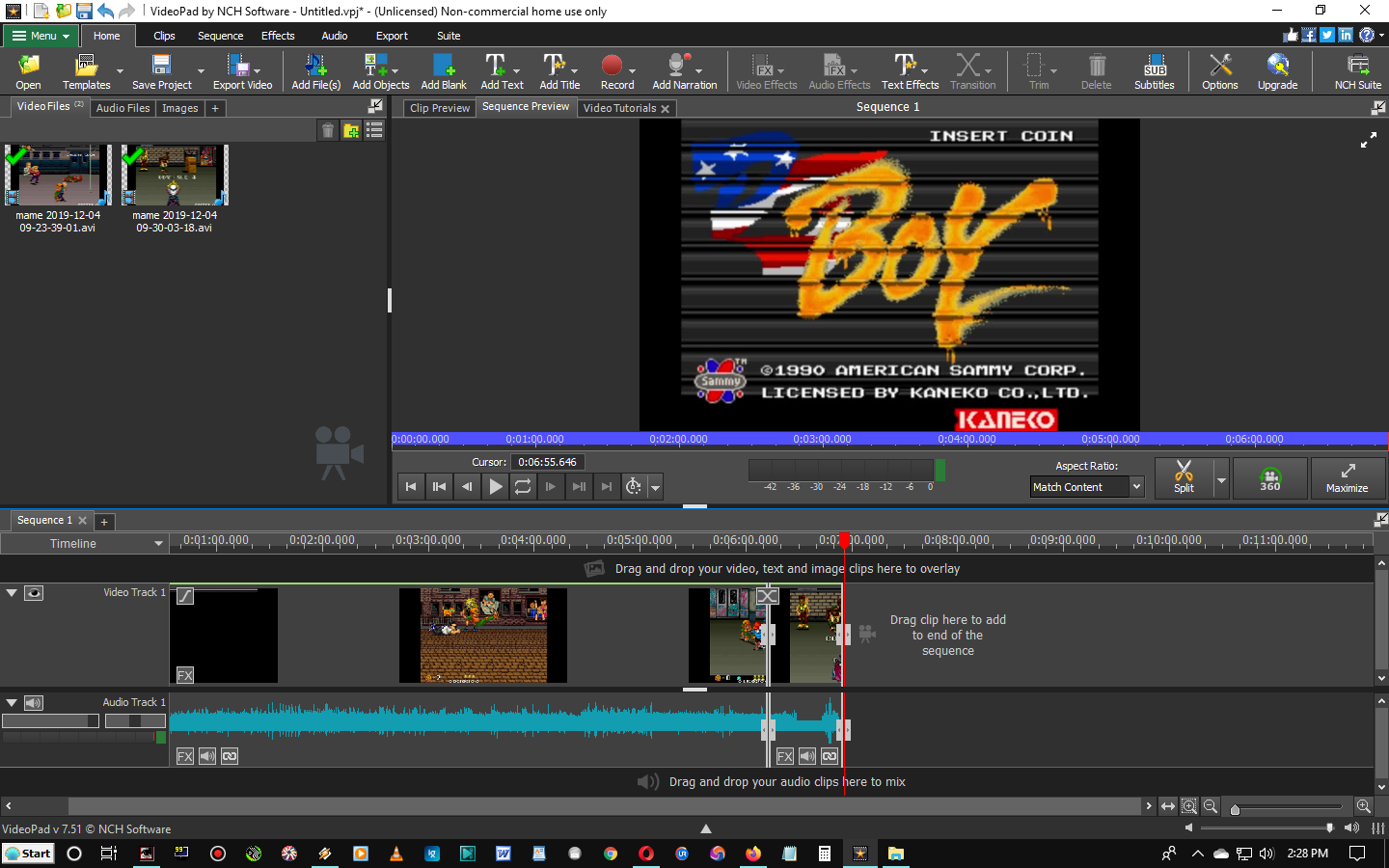Open FX on first video track clip
The height and width of the screenshot is (868, 1389).
point(185,675)
